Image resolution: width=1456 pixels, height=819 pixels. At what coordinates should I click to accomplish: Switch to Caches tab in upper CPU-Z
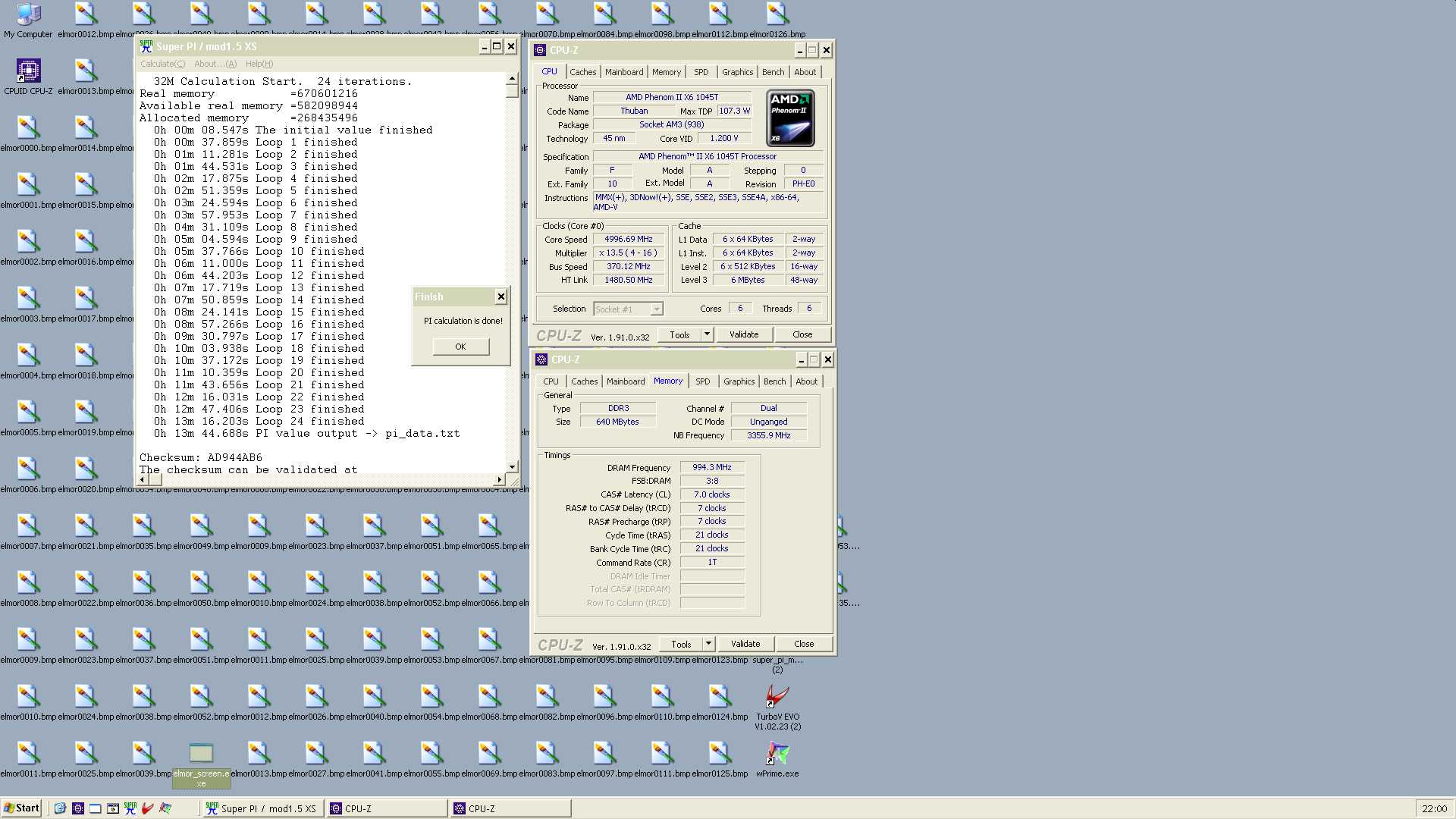click(x=582, y=72)
